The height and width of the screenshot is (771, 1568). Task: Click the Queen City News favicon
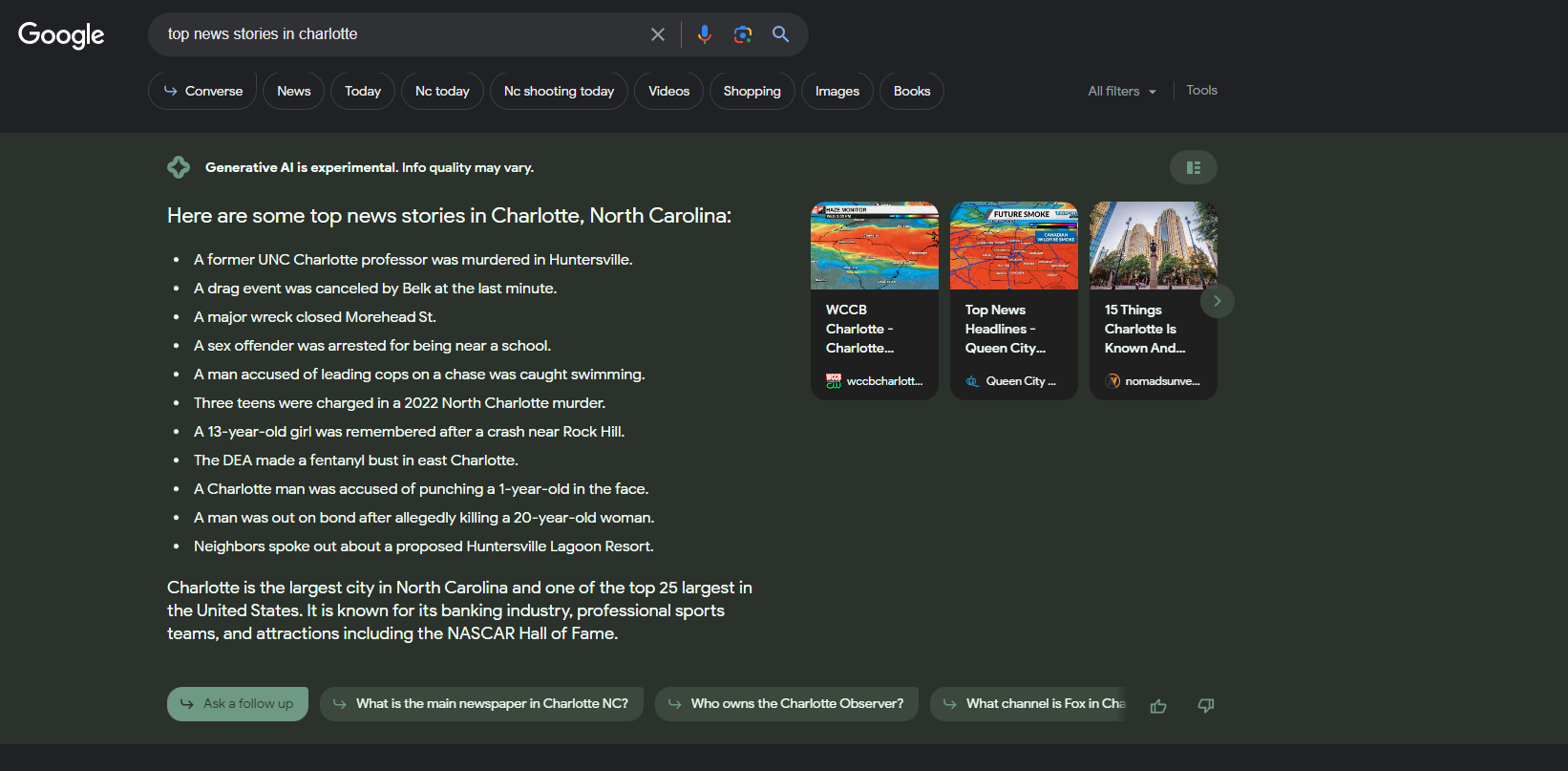pos(973,380)
